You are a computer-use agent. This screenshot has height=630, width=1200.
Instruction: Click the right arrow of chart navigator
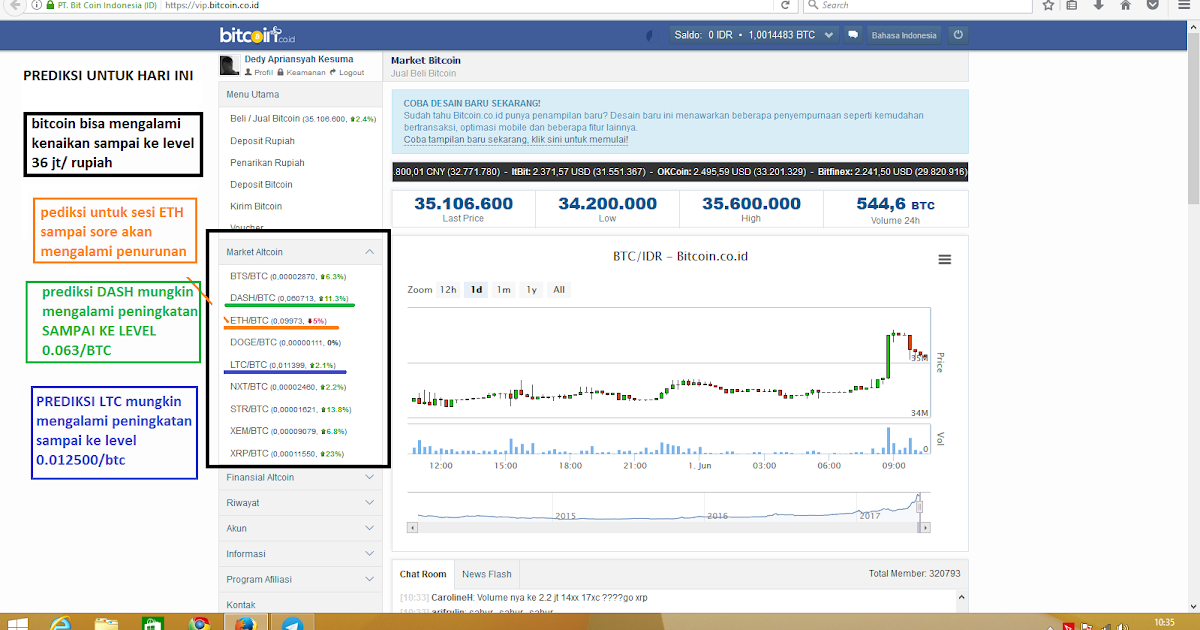click(x=926, y=528)
